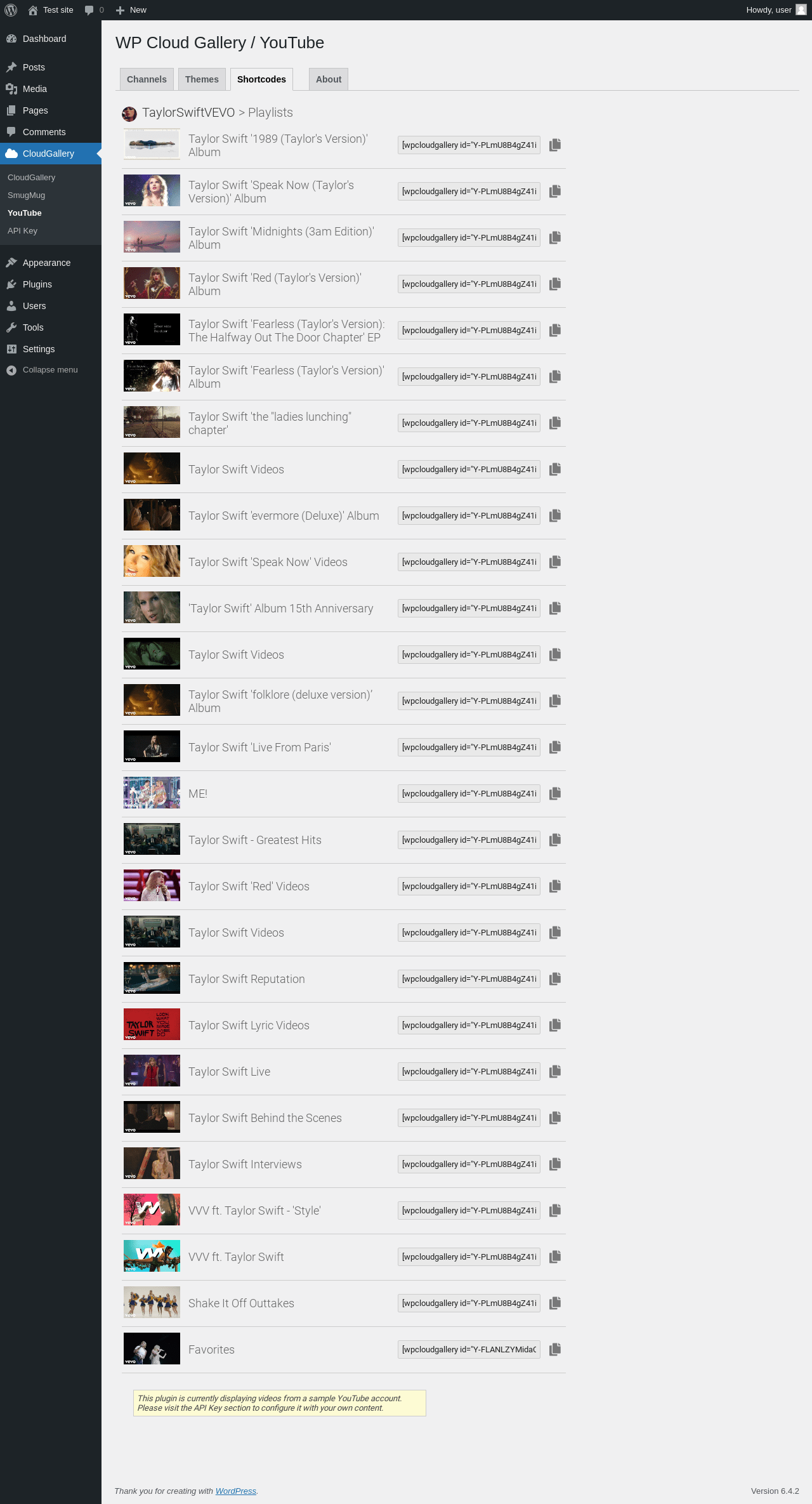Open the Howdy, user account menu
The width and height of the screenshot is (812, 1504).
coord(776,10)
